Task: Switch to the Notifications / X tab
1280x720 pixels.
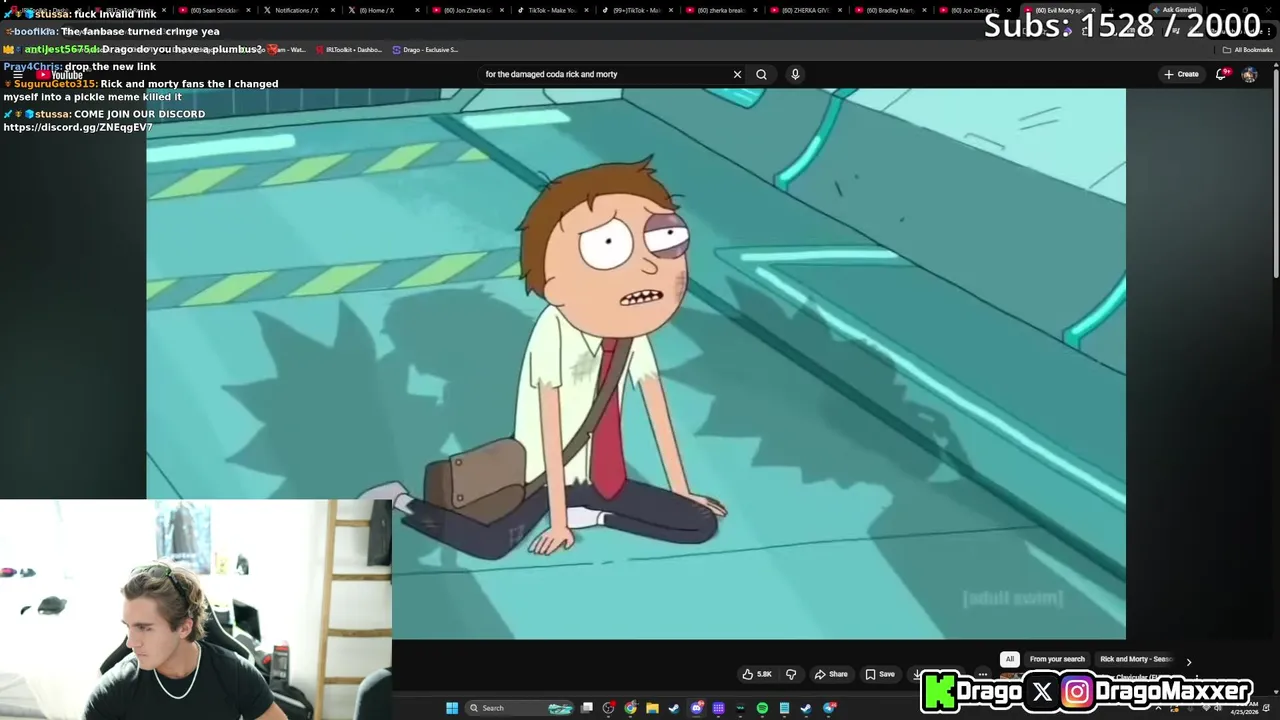Action: 298,10
